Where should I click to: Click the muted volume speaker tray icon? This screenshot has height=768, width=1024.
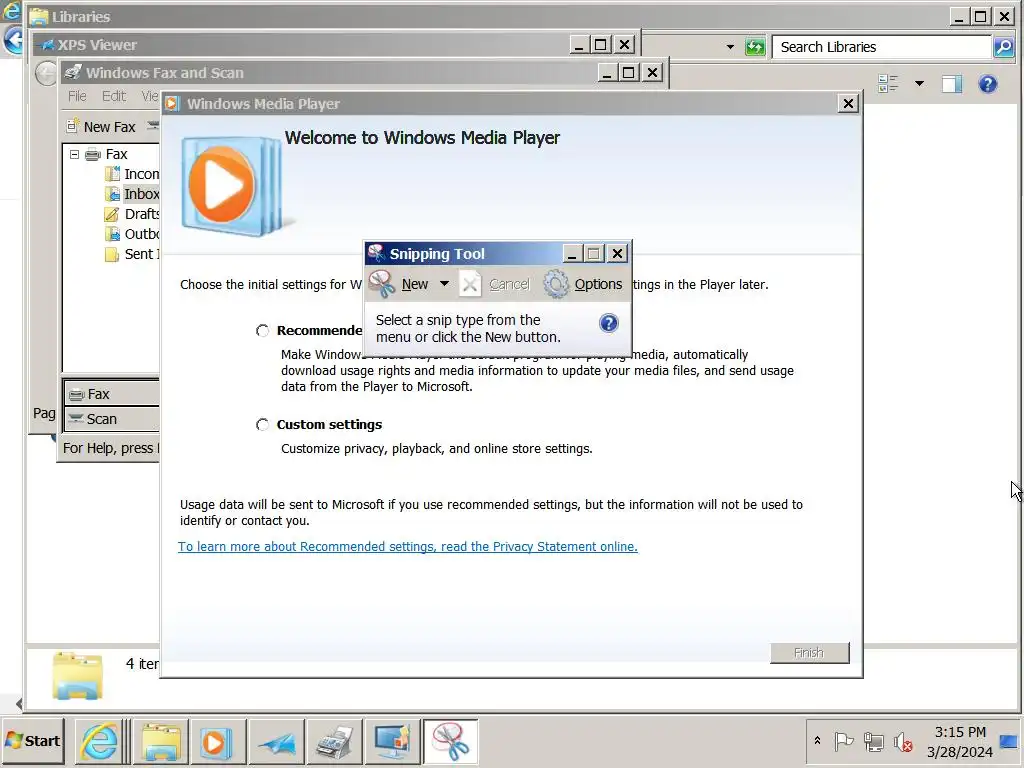tap(903, 742)
